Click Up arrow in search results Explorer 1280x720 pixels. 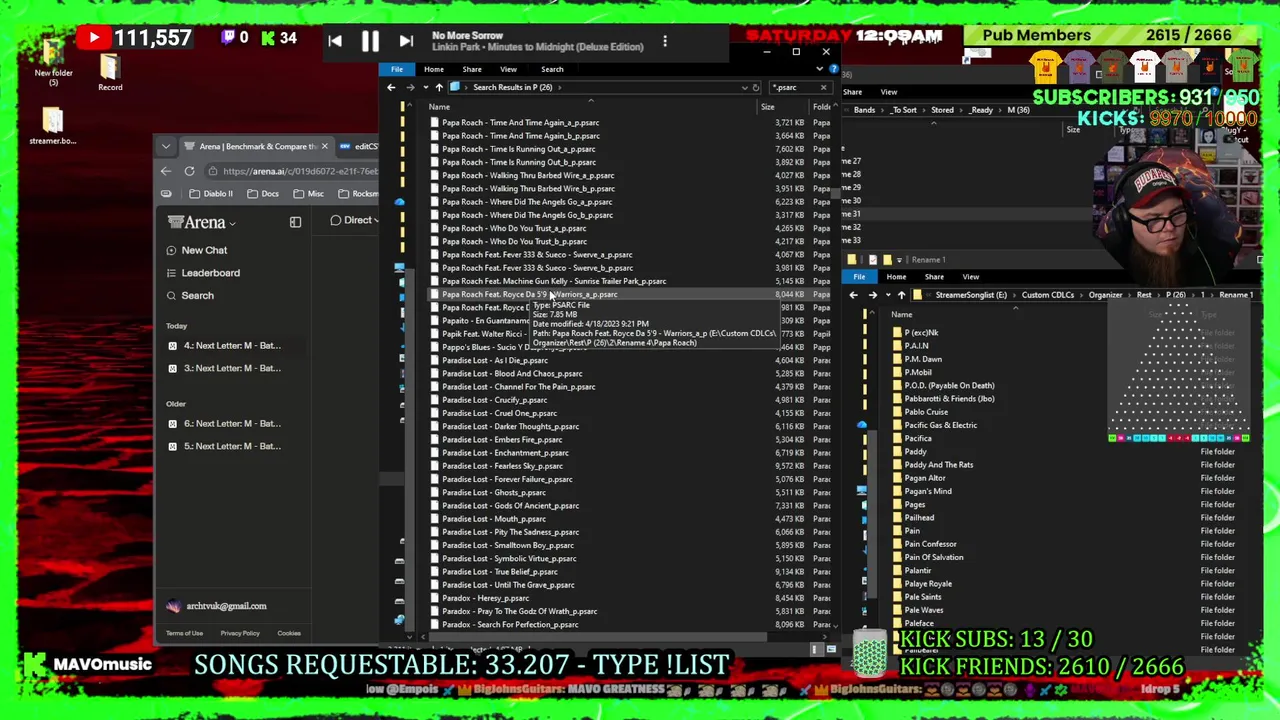click(438, 87)
